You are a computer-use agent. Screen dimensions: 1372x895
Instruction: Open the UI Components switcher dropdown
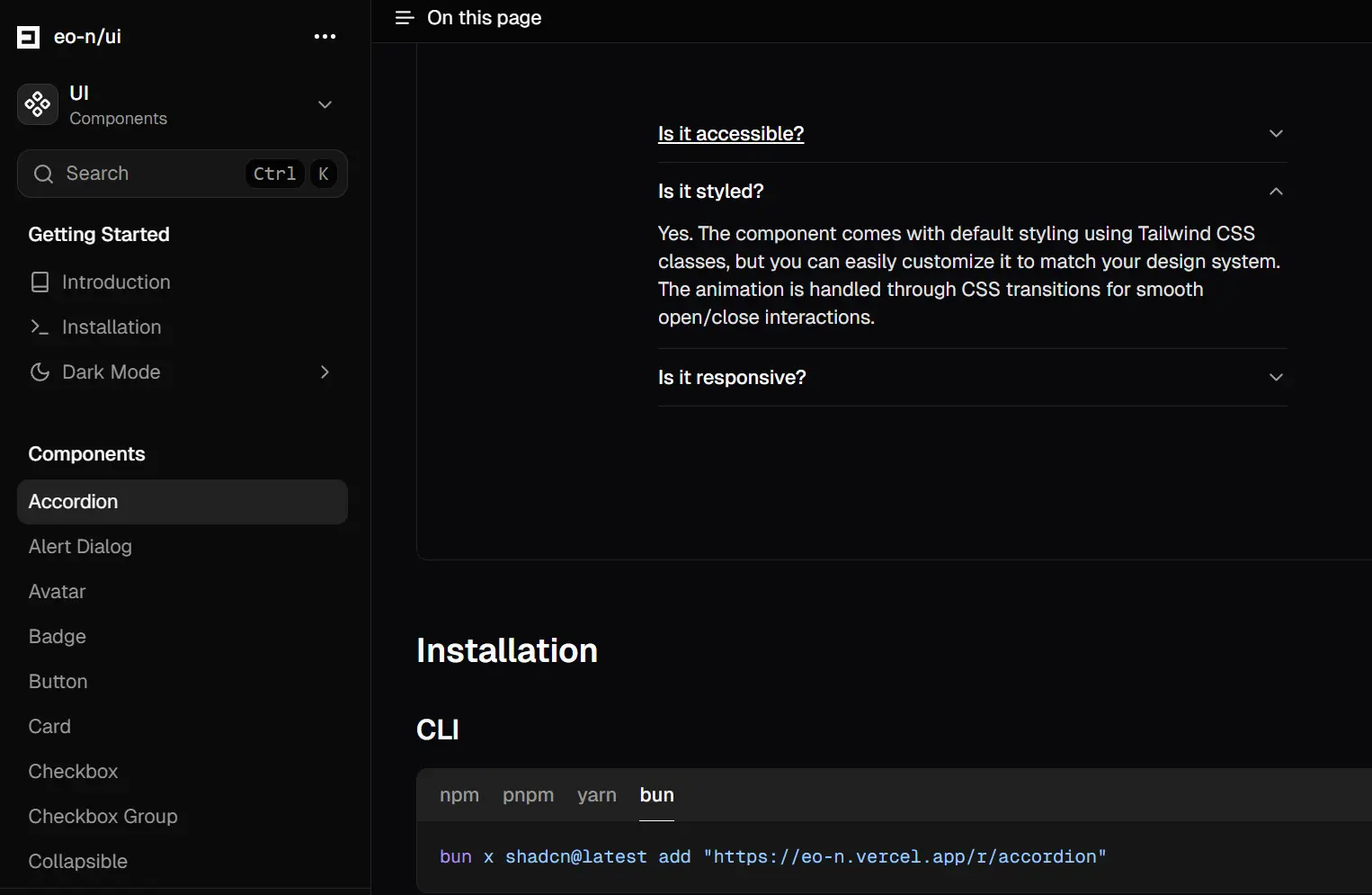click(x=325, y=104)
